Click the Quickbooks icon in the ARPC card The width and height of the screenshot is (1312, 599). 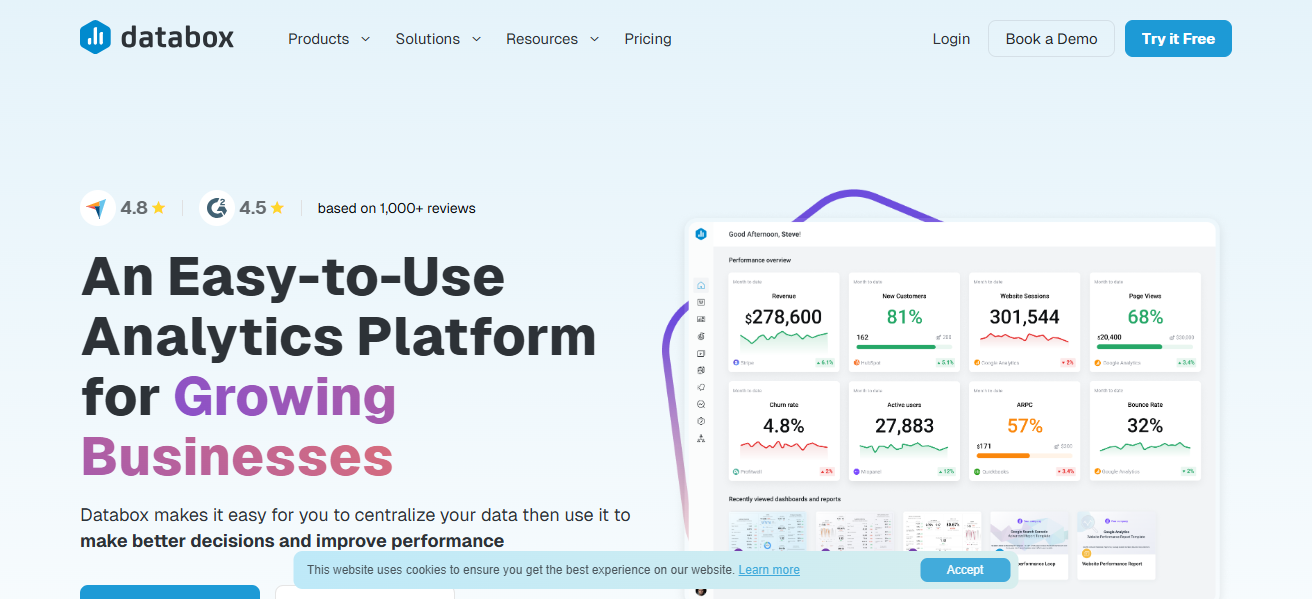[977, 472]
